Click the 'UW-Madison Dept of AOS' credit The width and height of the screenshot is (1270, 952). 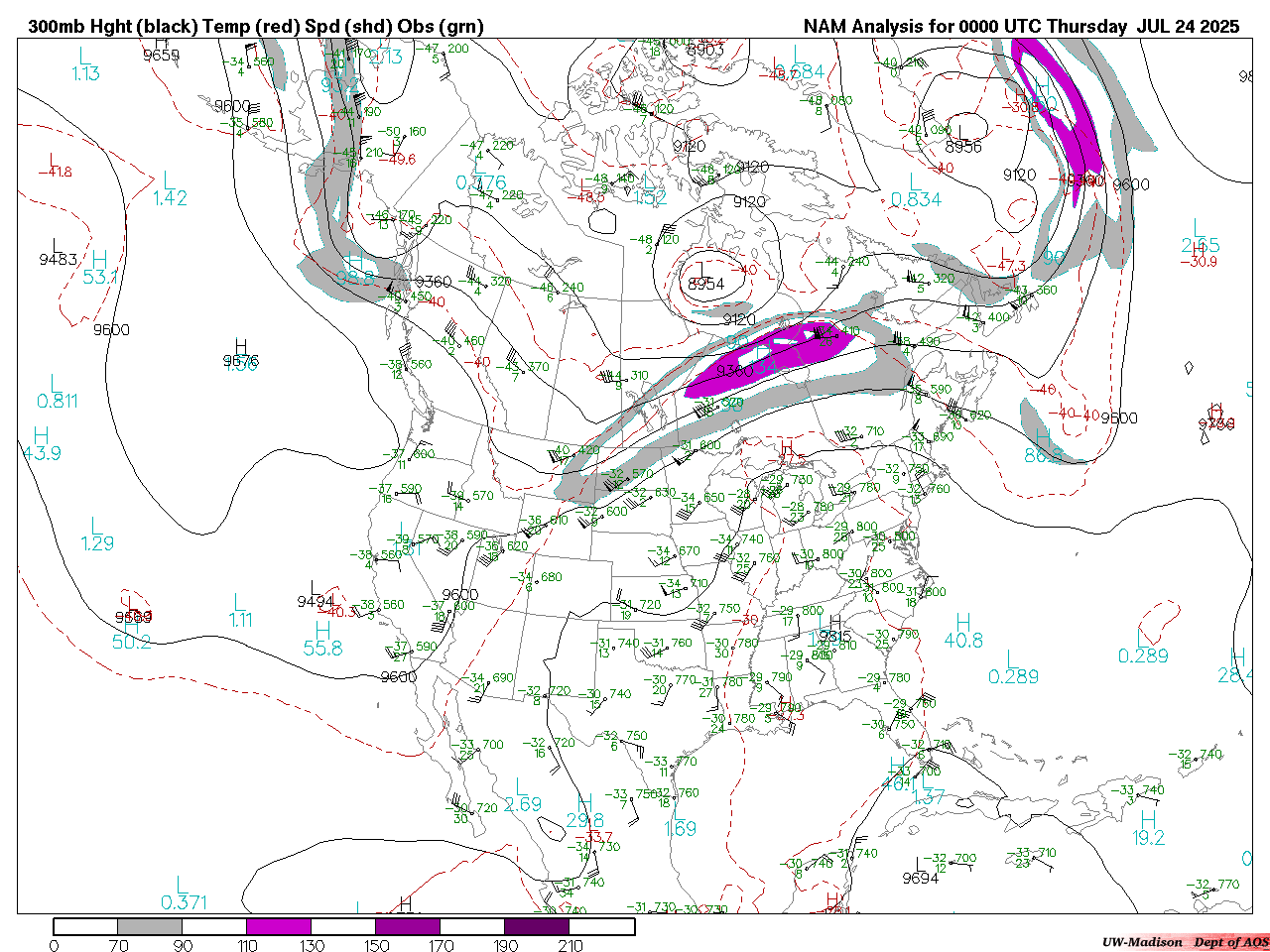(1185, 942)
